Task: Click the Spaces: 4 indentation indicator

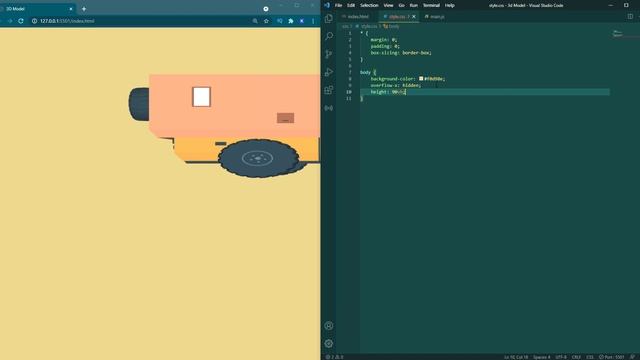Action: 542,357
